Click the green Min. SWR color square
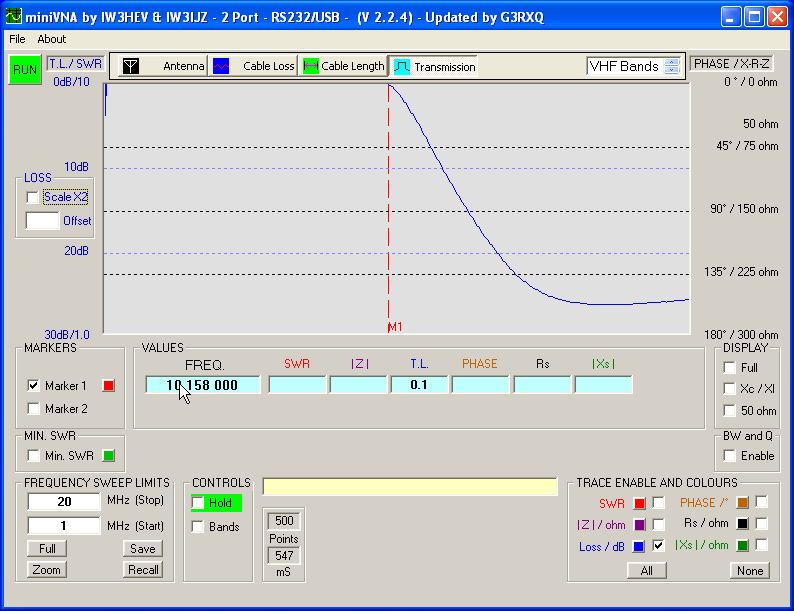The image size is (794, 611). (109, 456)
